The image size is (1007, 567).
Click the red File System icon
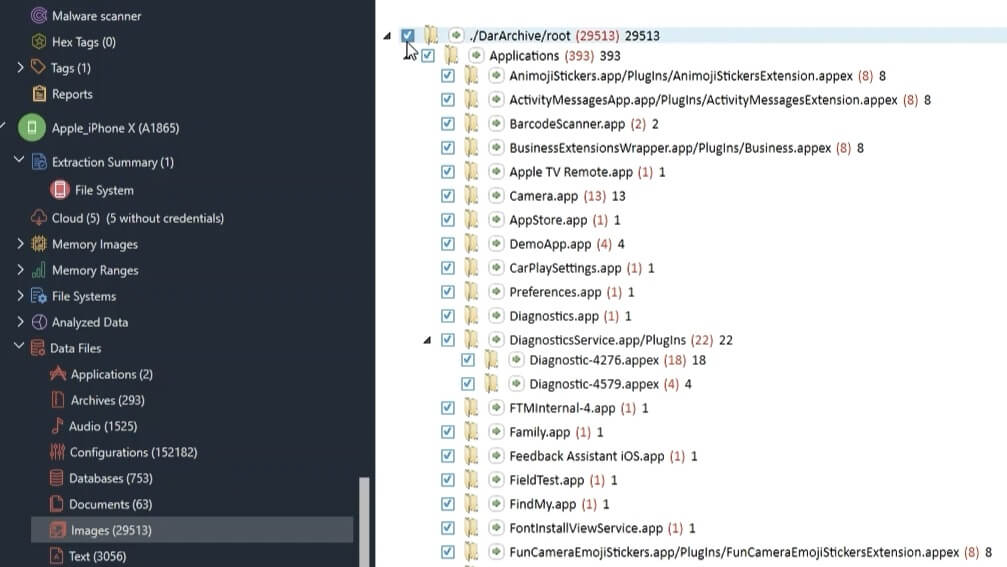(x=60, y=190)
